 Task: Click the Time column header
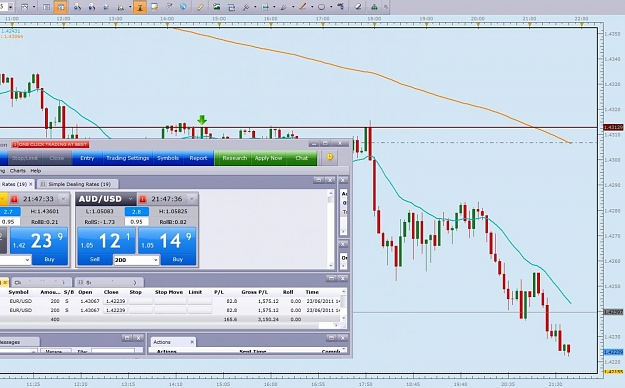tap(312, 292)
